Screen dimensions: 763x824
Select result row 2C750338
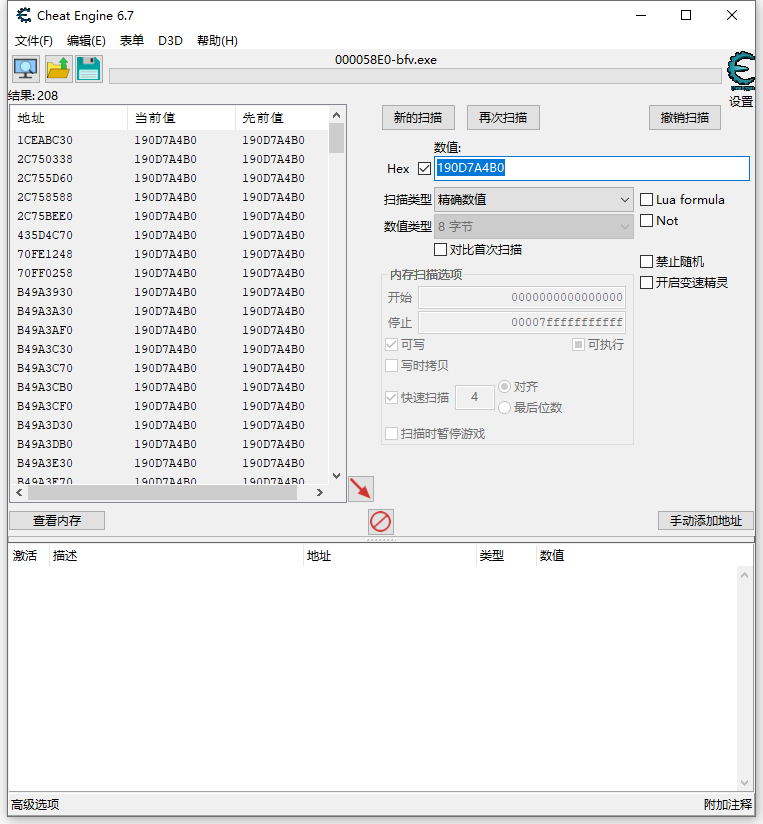[x=170, y=159]
